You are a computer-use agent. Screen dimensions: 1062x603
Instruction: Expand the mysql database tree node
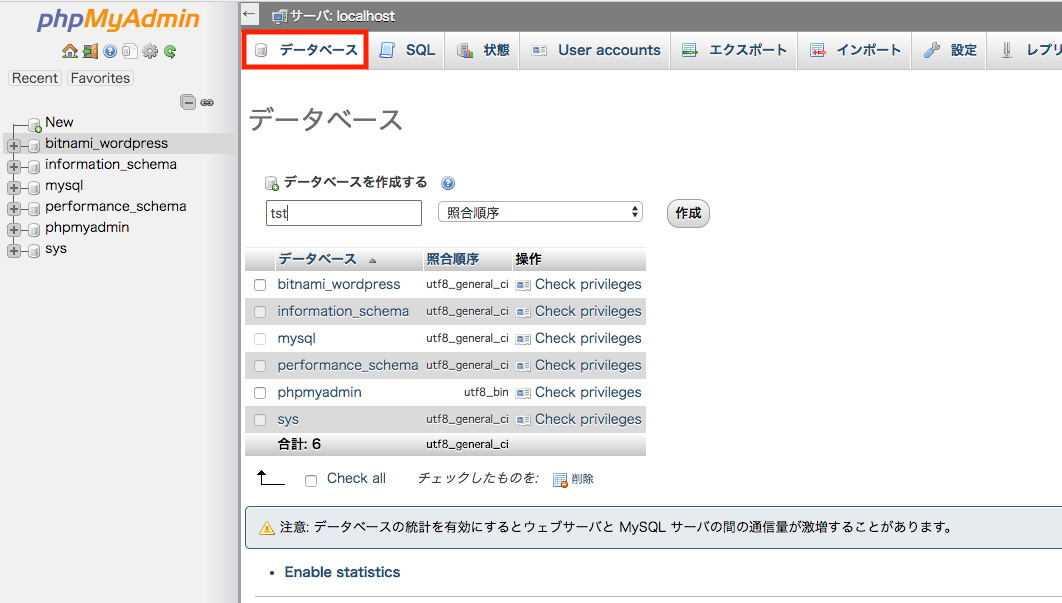(x=14, y=186)
